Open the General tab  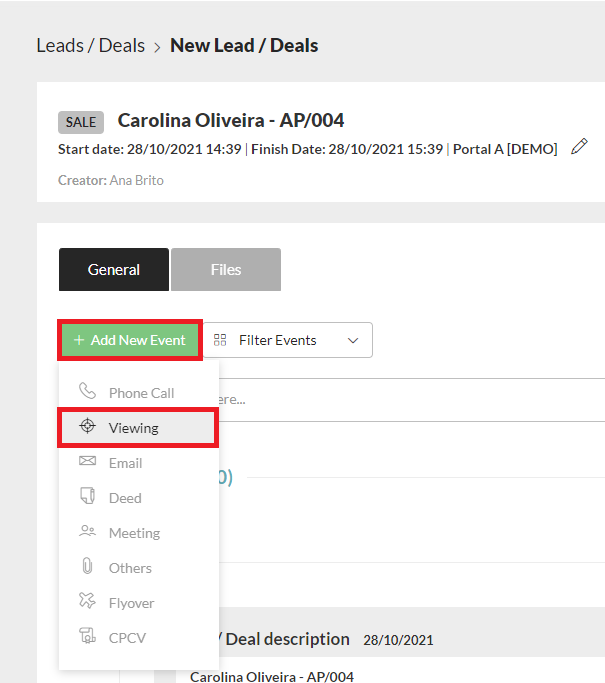(114, 270)
